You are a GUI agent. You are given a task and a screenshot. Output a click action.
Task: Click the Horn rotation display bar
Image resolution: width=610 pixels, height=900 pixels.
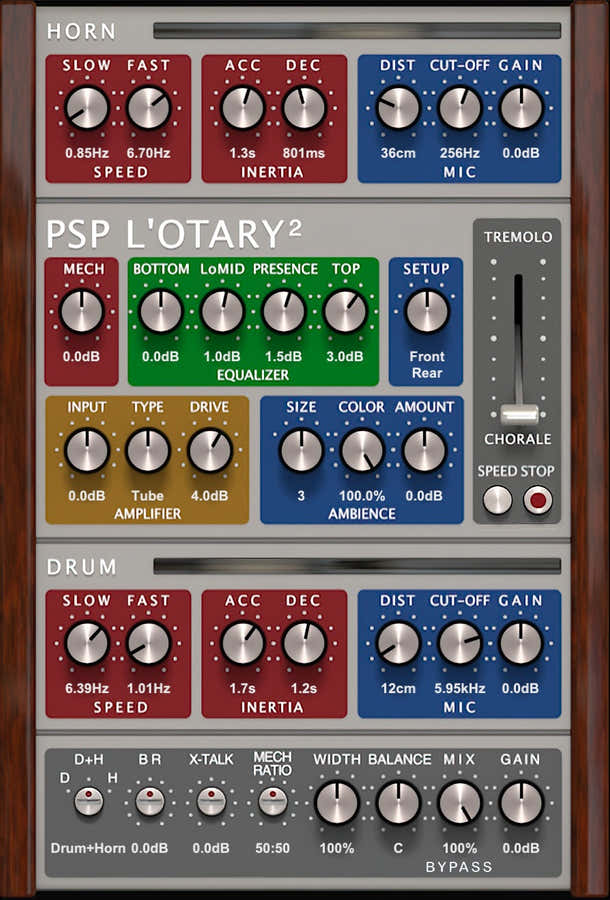(357, 31)
